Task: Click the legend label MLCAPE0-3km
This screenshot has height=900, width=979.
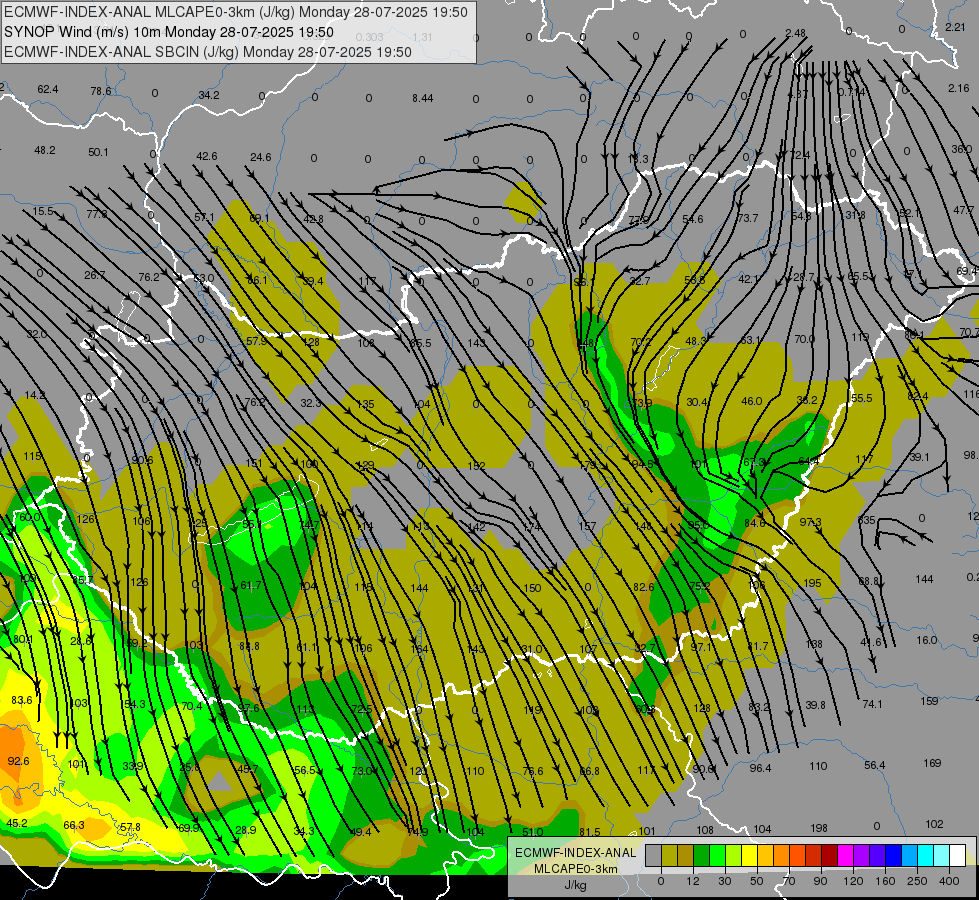Action: (x=575, y=869)
